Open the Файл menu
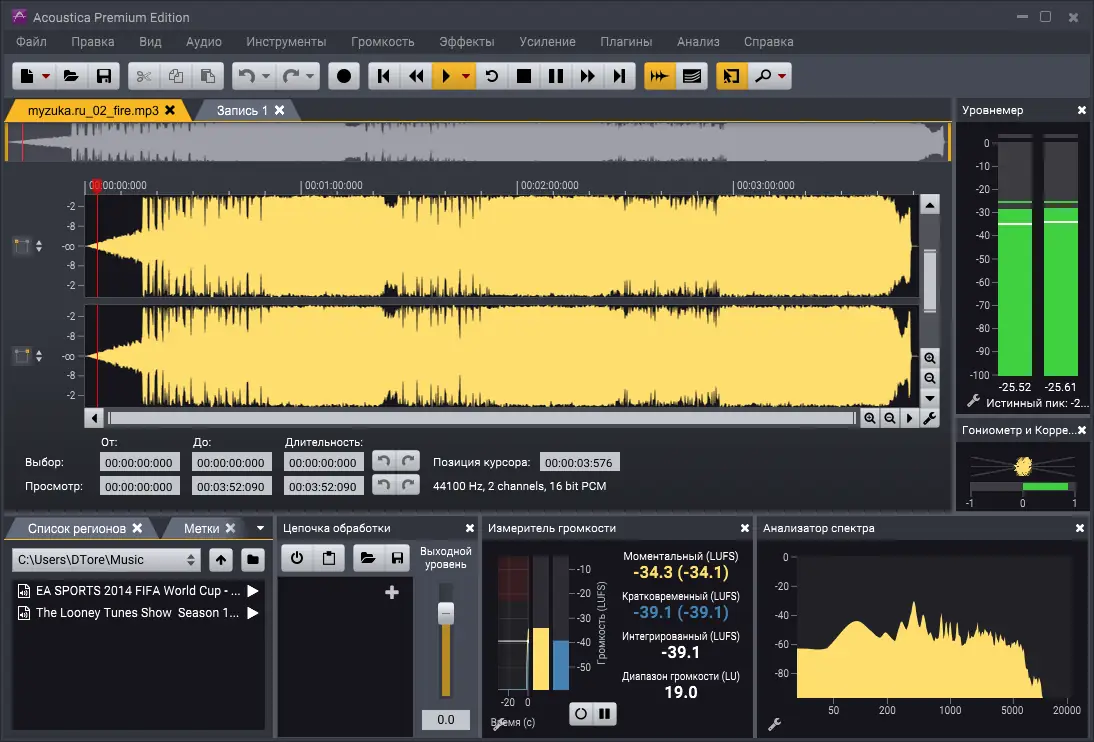 point(31,42)
